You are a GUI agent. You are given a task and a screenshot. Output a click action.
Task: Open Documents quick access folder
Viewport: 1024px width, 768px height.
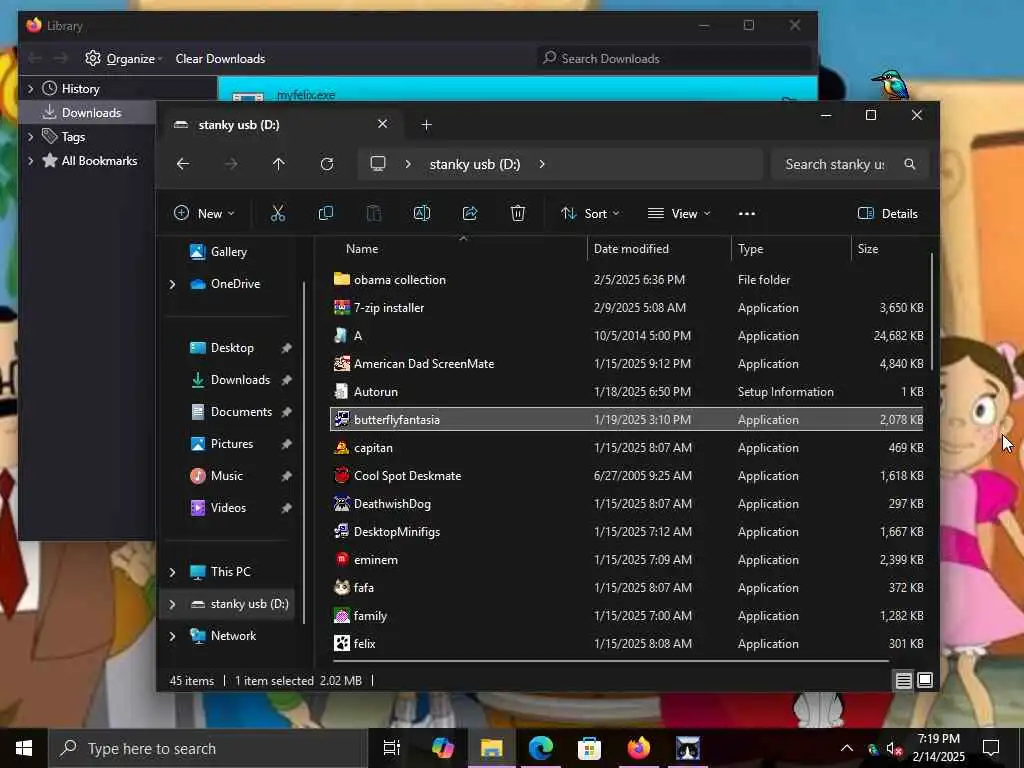[x=241, y=412]
